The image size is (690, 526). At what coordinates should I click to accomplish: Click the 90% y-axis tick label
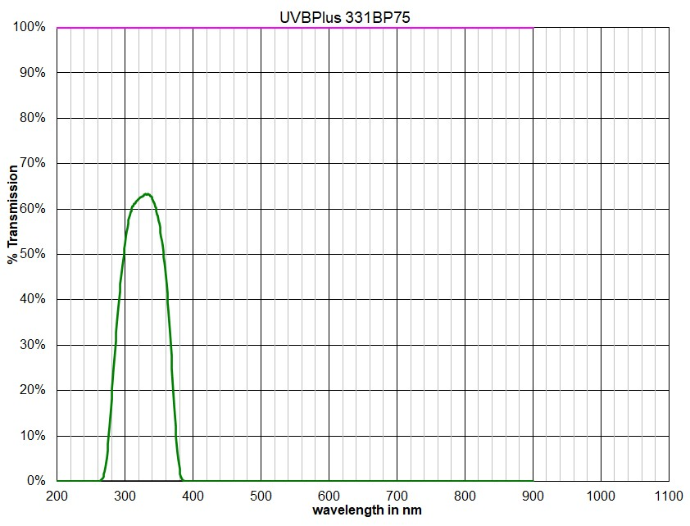(x=32, y=73)
